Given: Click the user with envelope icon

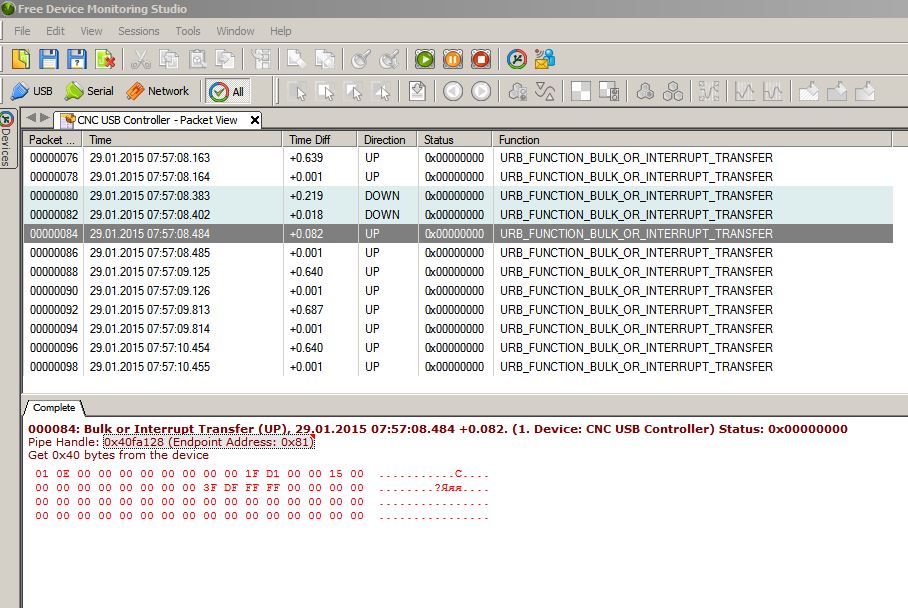Looking at the screenshot, I should (545, 59).
